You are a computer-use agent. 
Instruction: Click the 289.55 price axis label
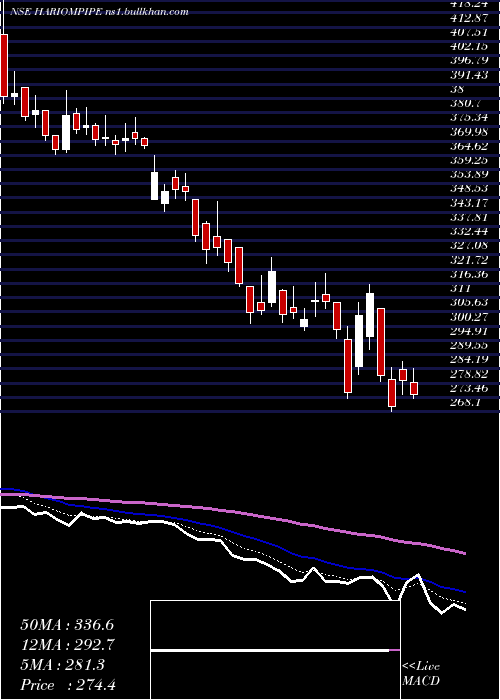[471, 345]
